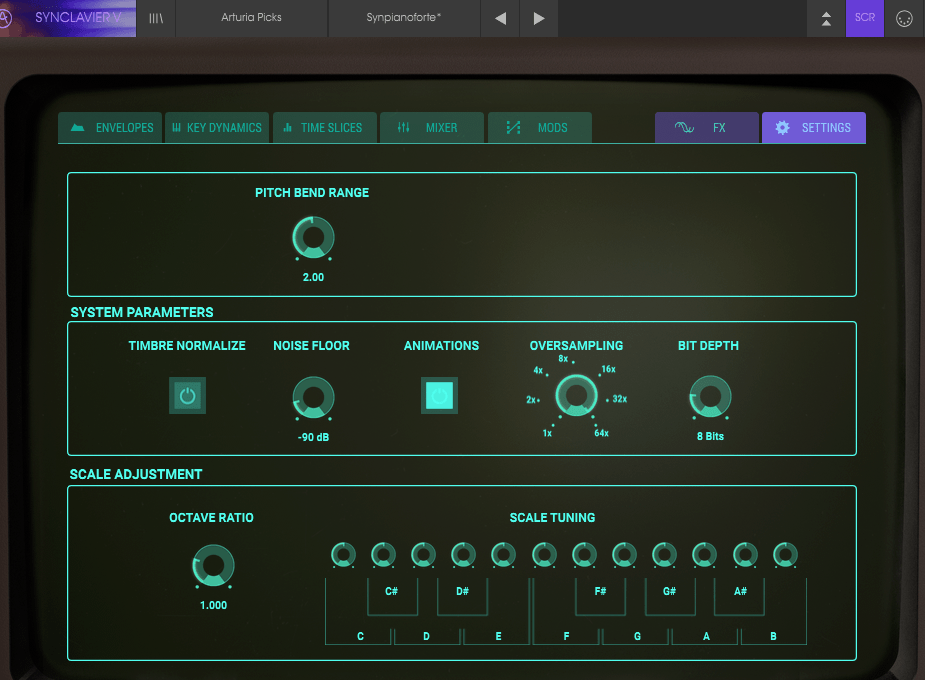Click the Bit Depth knob
This screenshot has width=925, height=680.
(710, 397)
